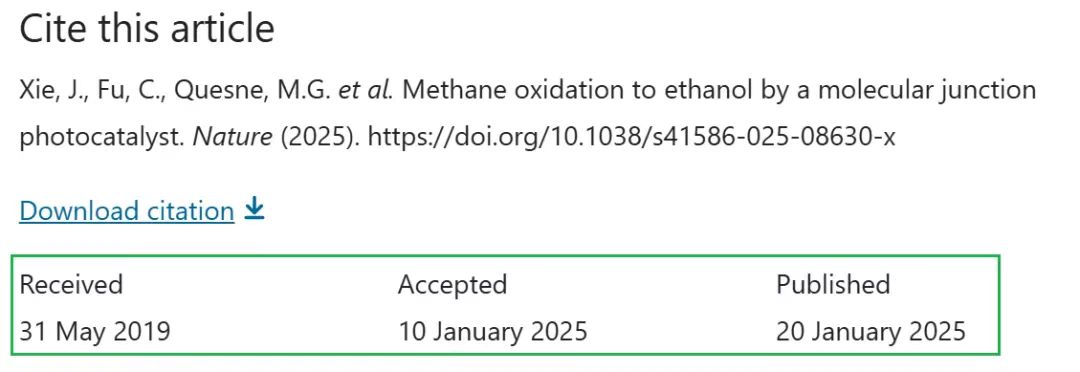This screenshot has width=1080, height=372.
Task: Select the 'Accepted' label
Action: pos(452,285)
